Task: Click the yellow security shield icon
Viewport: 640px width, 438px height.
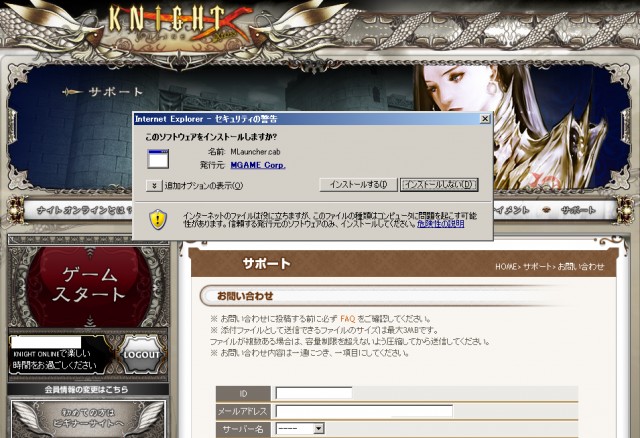Action: 158,220
